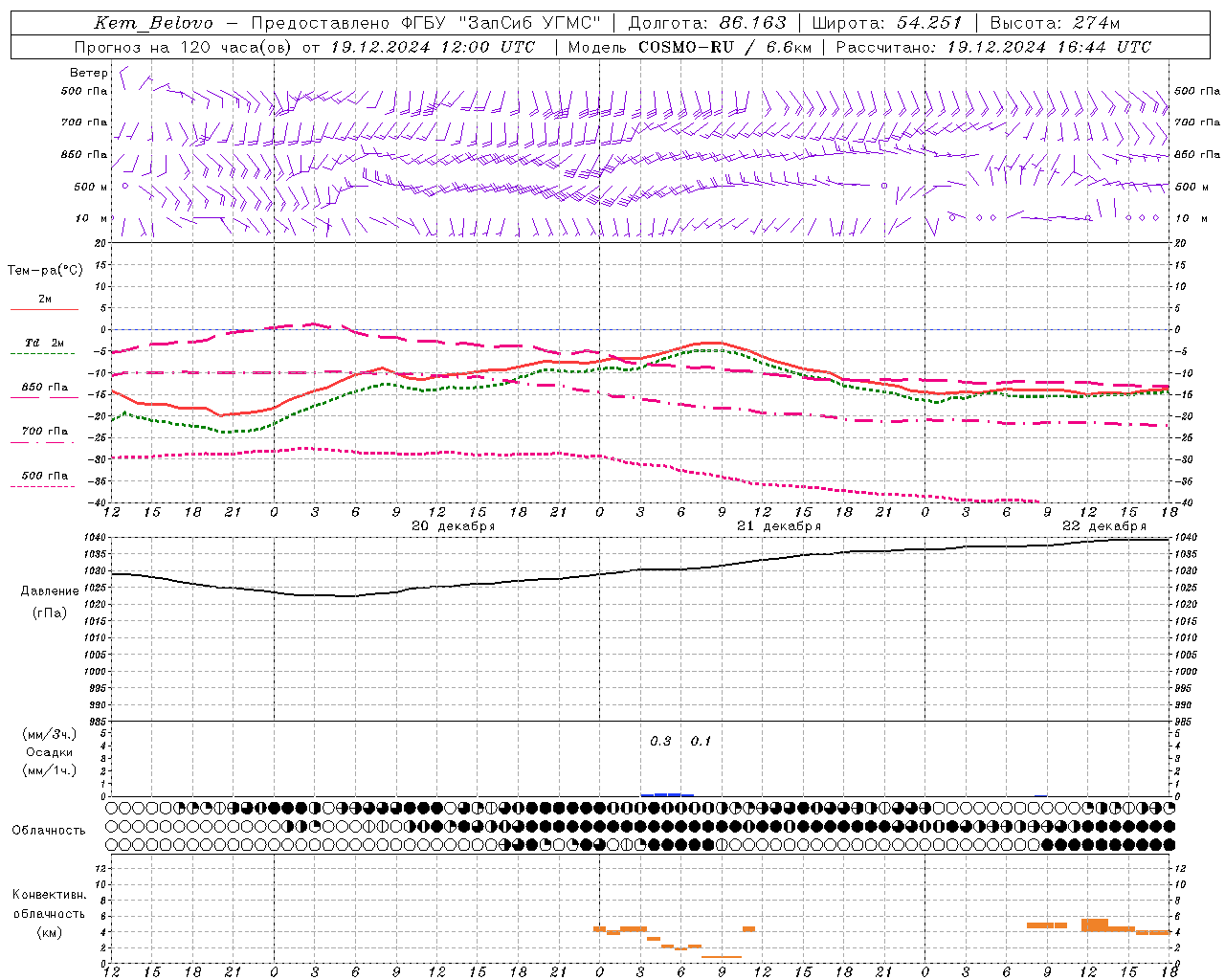
Task: Click the '700 гПа' temperature legend entry
Action: coord(45,432)
